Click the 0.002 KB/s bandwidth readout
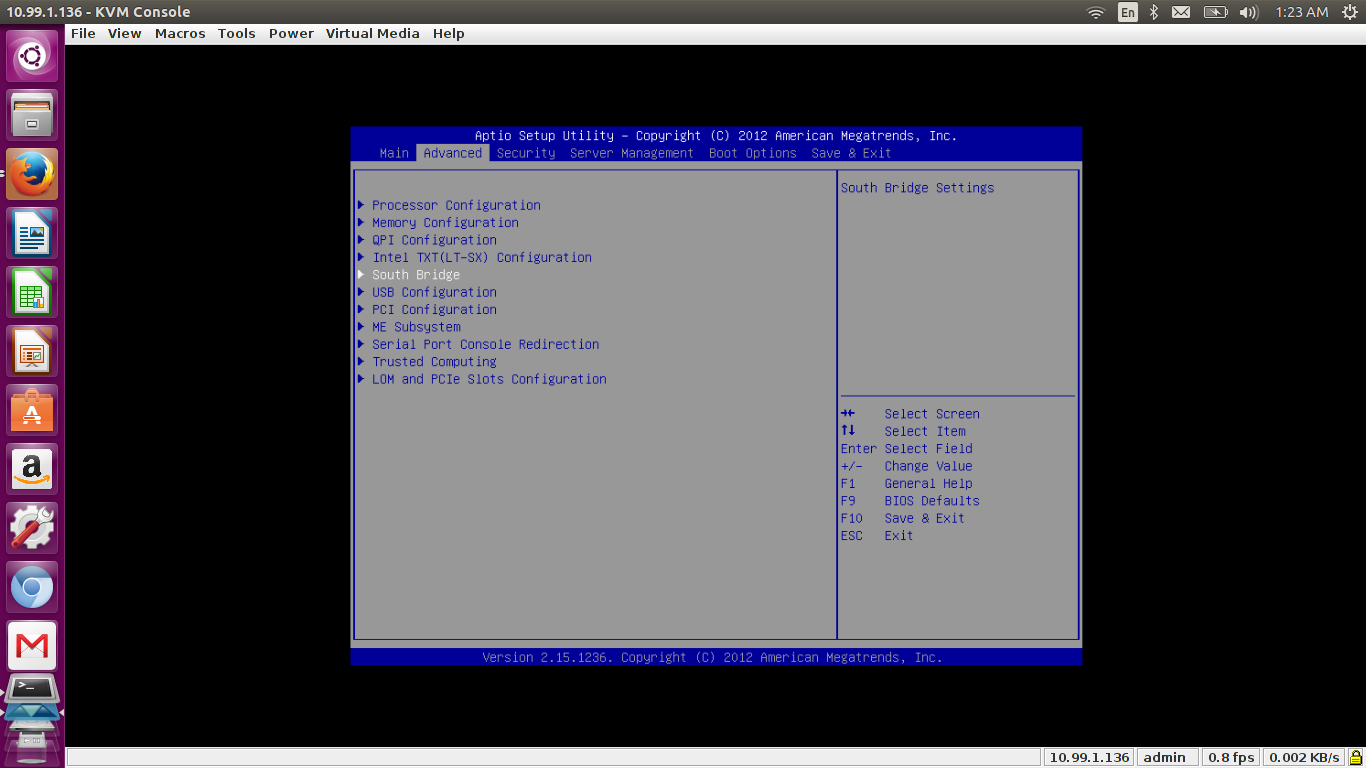1366x768 pixels. (1304, 757)
